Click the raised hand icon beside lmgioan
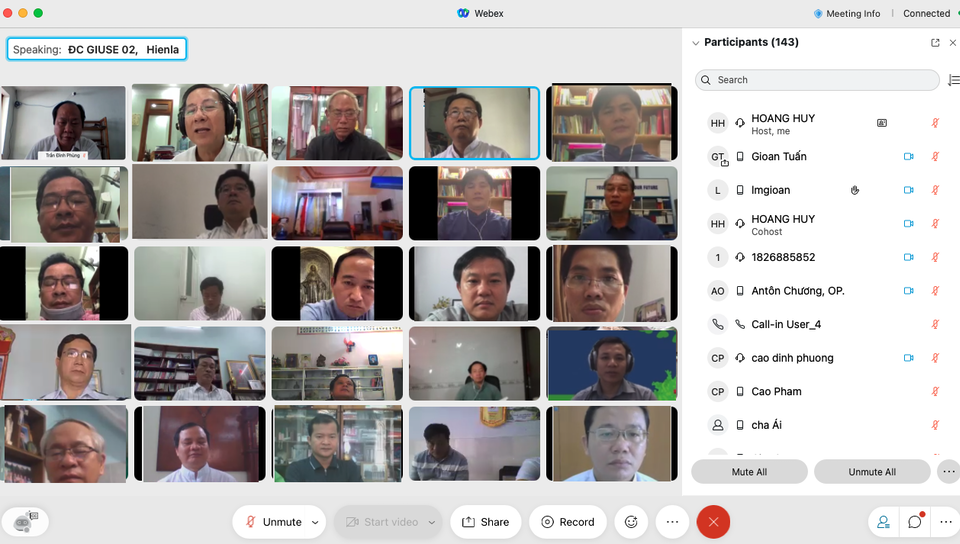The width and height of the screenshot is (960, 544). [855, 190]
